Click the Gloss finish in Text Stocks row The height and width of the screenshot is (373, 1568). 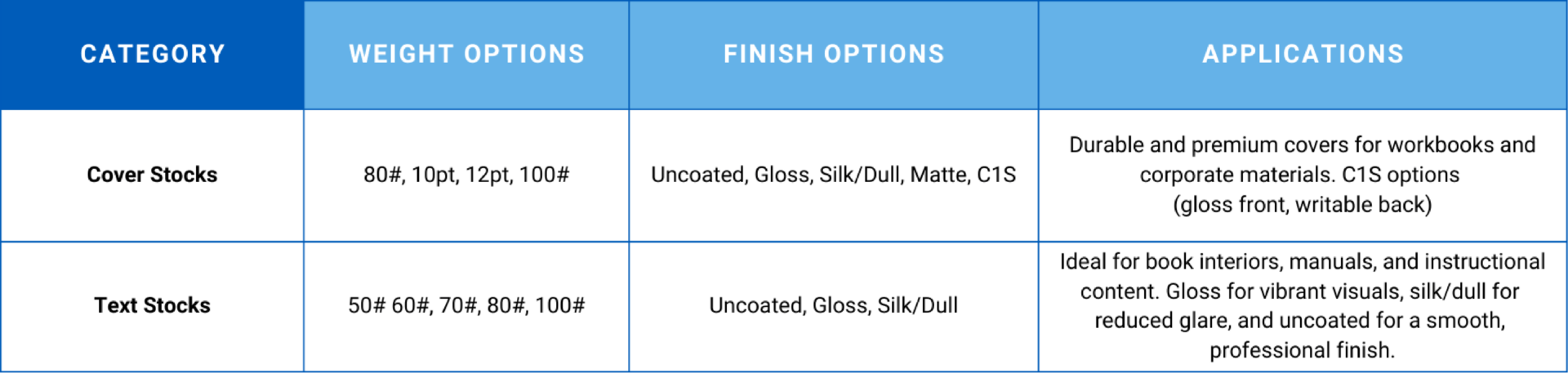pos(841,305)
